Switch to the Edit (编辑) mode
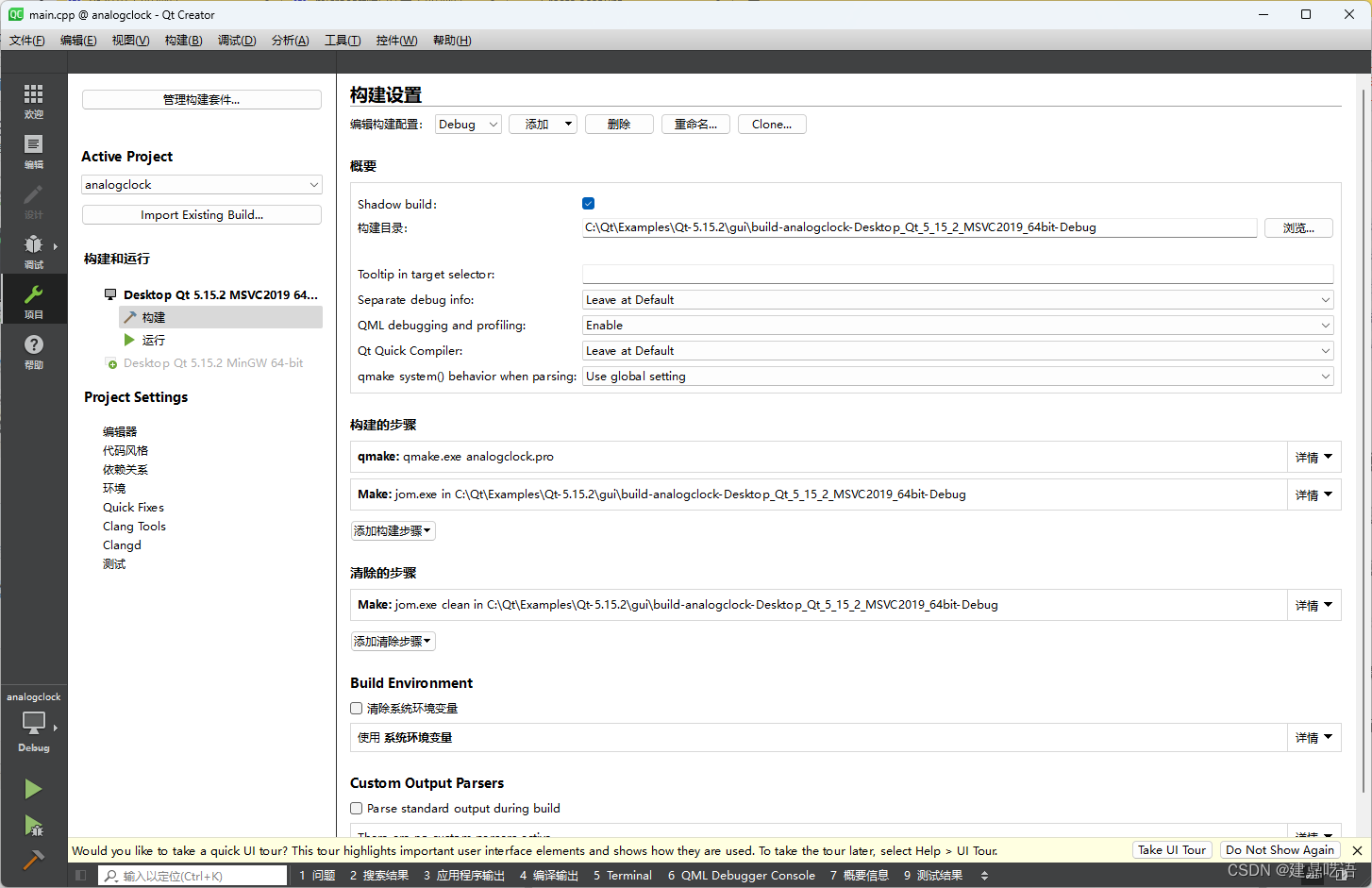Image resolution: width=1372 pixels, height=888 pixels. point(34,151)
